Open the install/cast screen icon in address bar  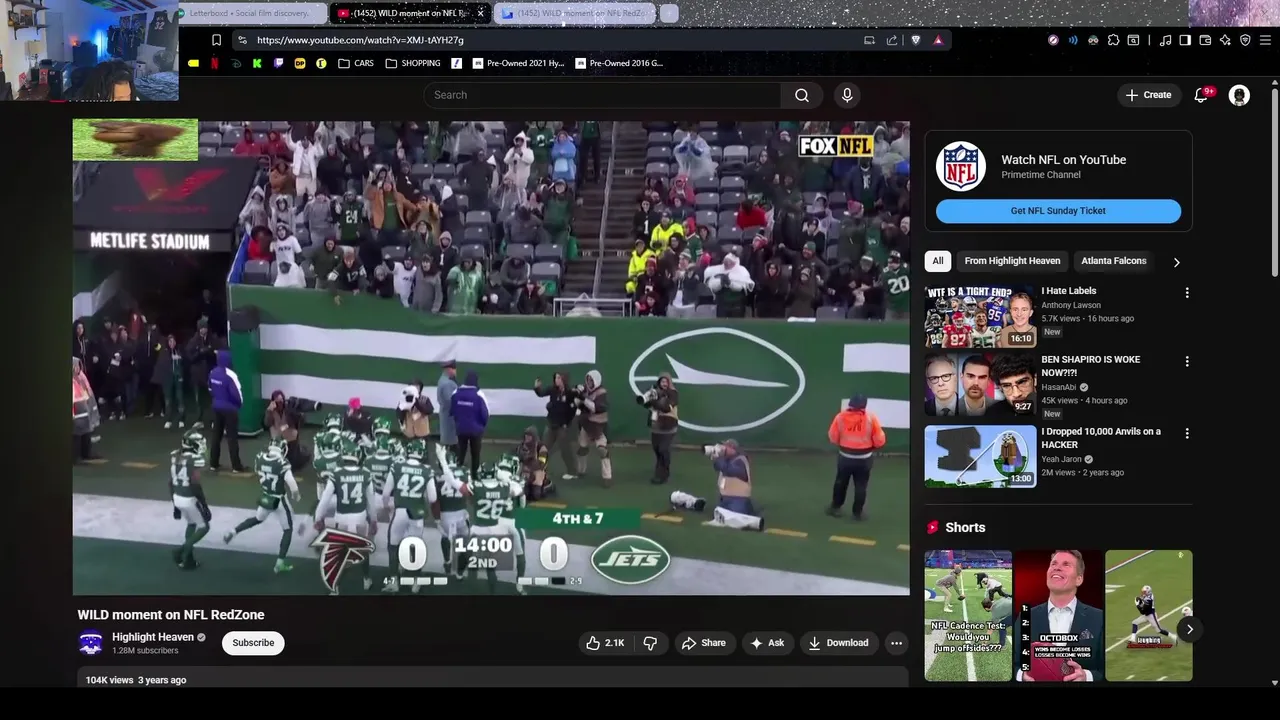pyautogui.click(x=869, y=40)
